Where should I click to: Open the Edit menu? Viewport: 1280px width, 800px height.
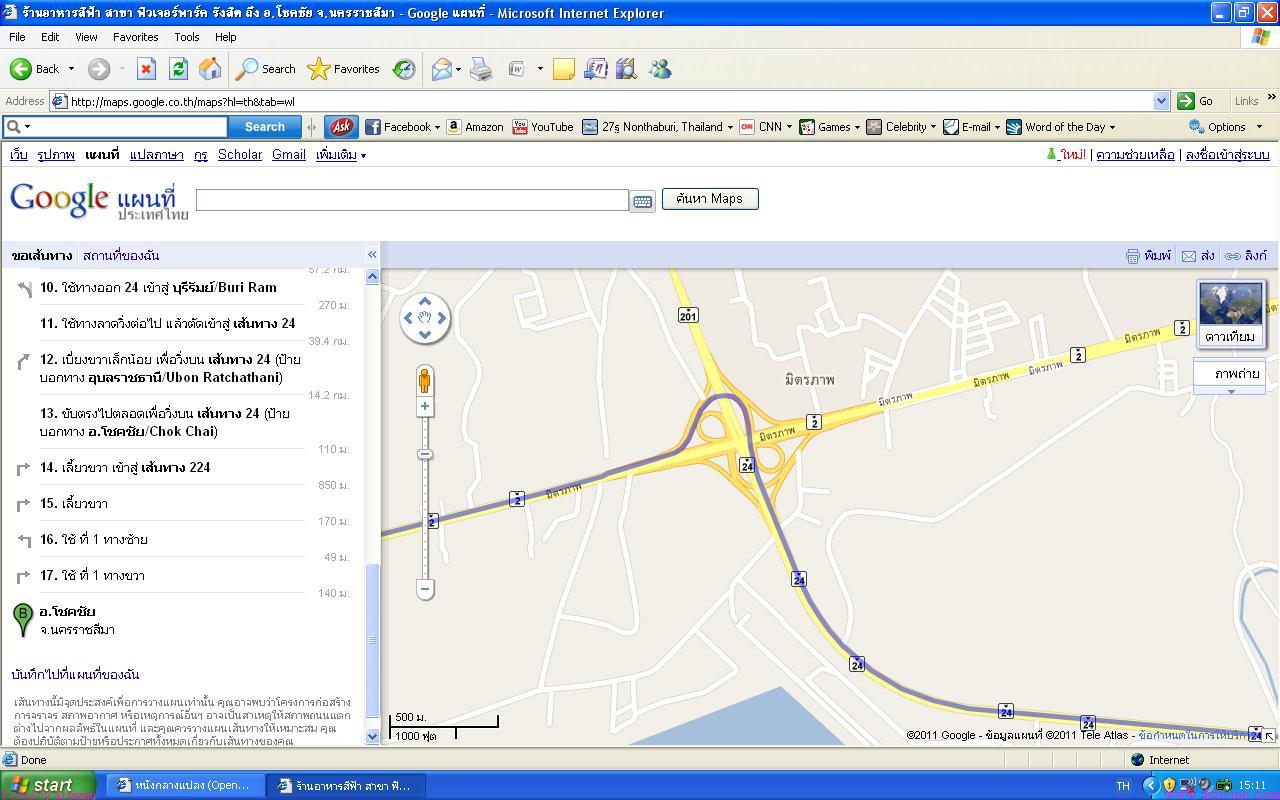pos(50,37)
